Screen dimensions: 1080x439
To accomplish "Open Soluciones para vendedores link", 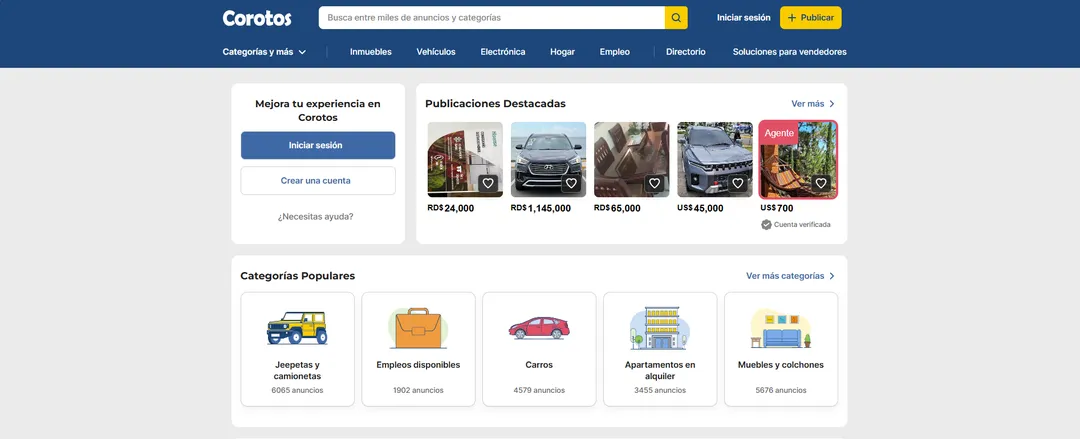I will [x=789, y=52].
